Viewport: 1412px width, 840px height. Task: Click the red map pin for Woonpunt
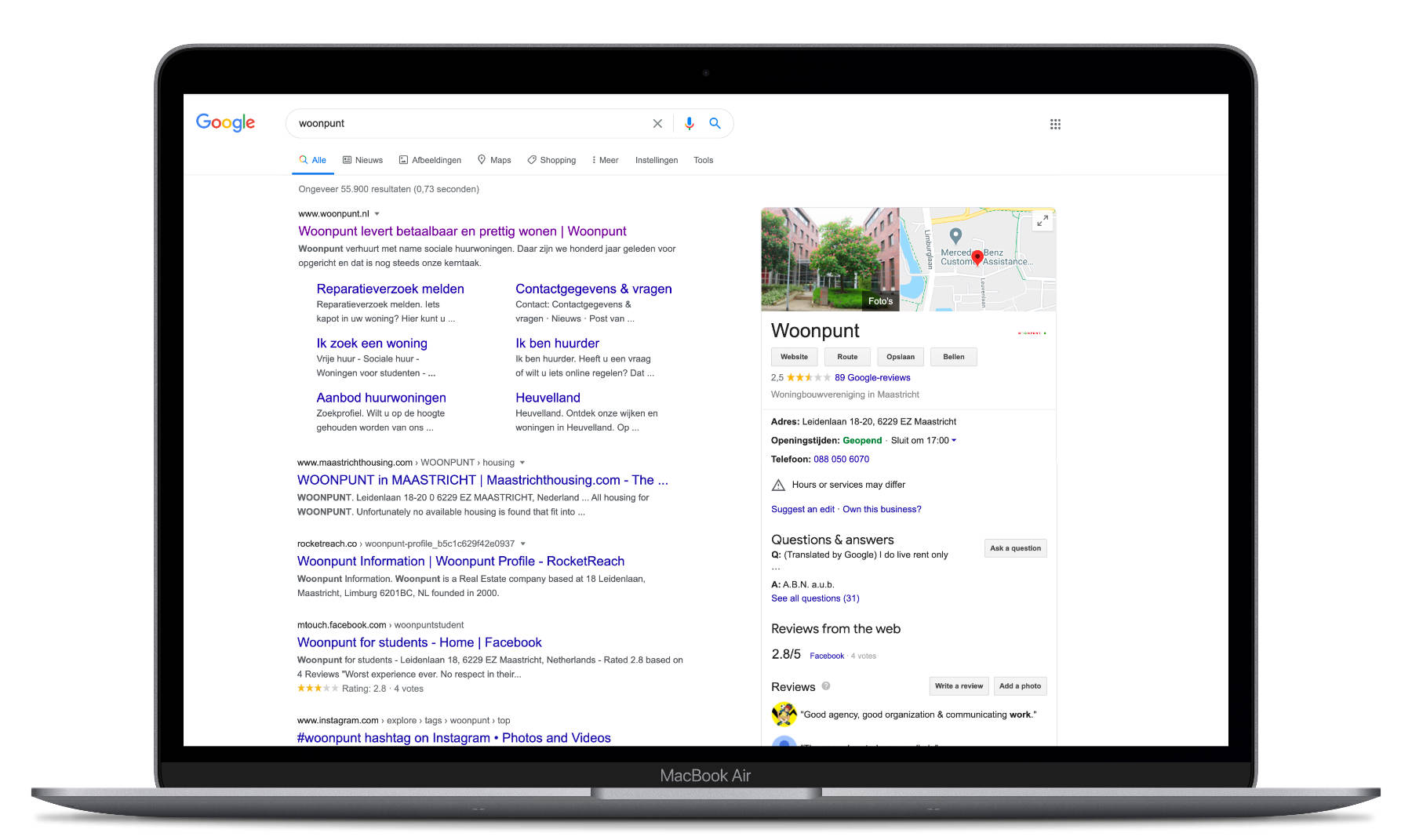(977, 258)
